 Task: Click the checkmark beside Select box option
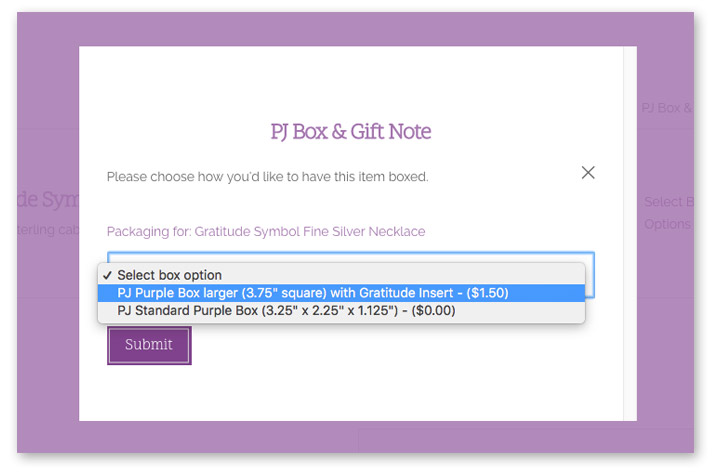tap(107, 275)
